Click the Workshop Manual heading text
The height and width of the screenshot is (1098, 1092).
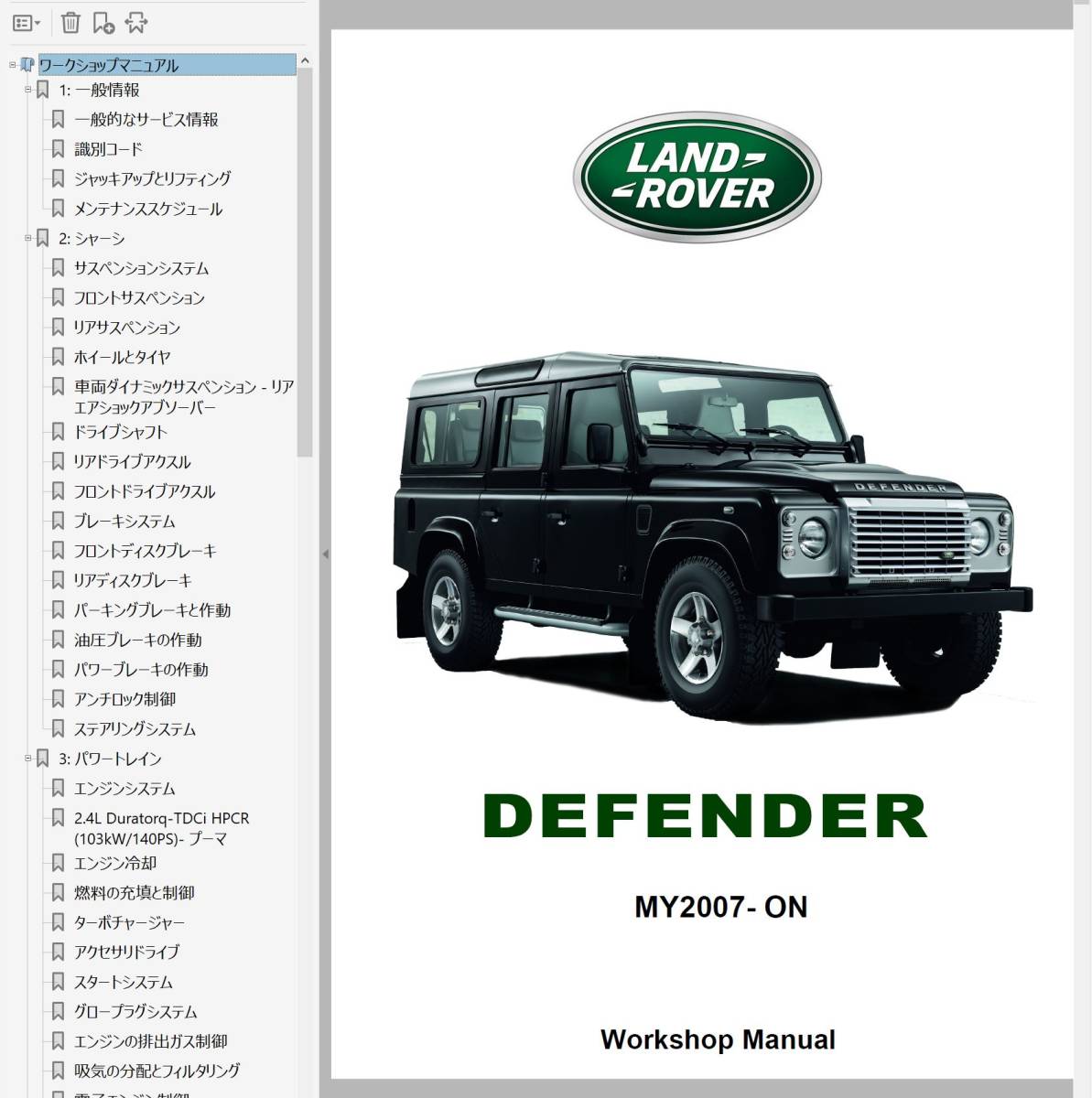coord(718,1039)
